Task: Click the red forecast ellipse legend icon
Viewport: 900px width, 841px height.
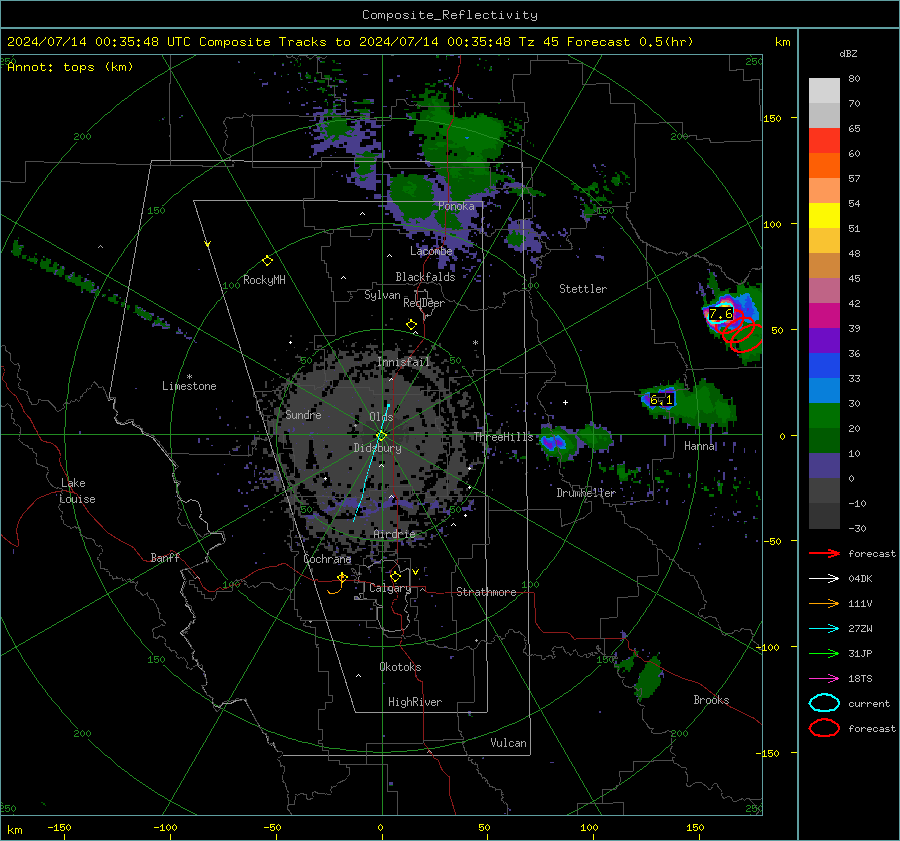Action: 824,728
